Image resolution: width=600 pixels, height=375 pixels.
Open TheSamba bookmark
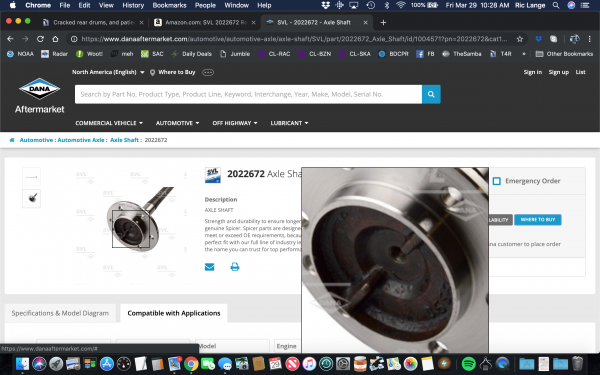coord(461,54)
